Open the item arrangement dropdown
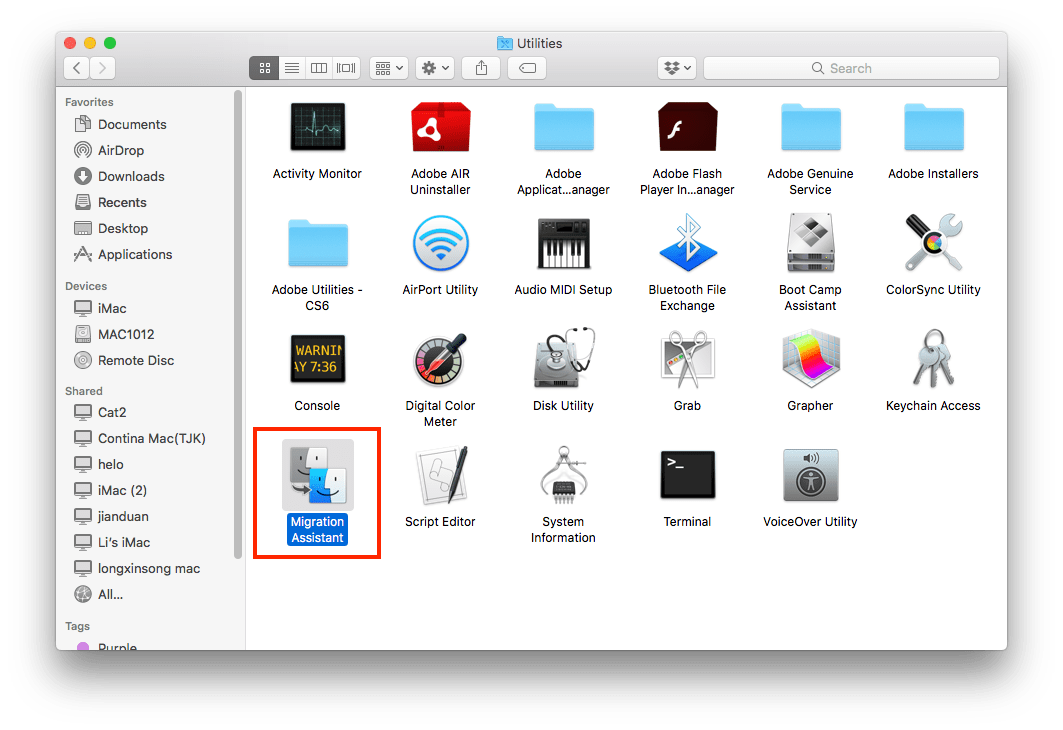Screen dimensions: 1063x730 pyautogui.click(x=388, y=67)
